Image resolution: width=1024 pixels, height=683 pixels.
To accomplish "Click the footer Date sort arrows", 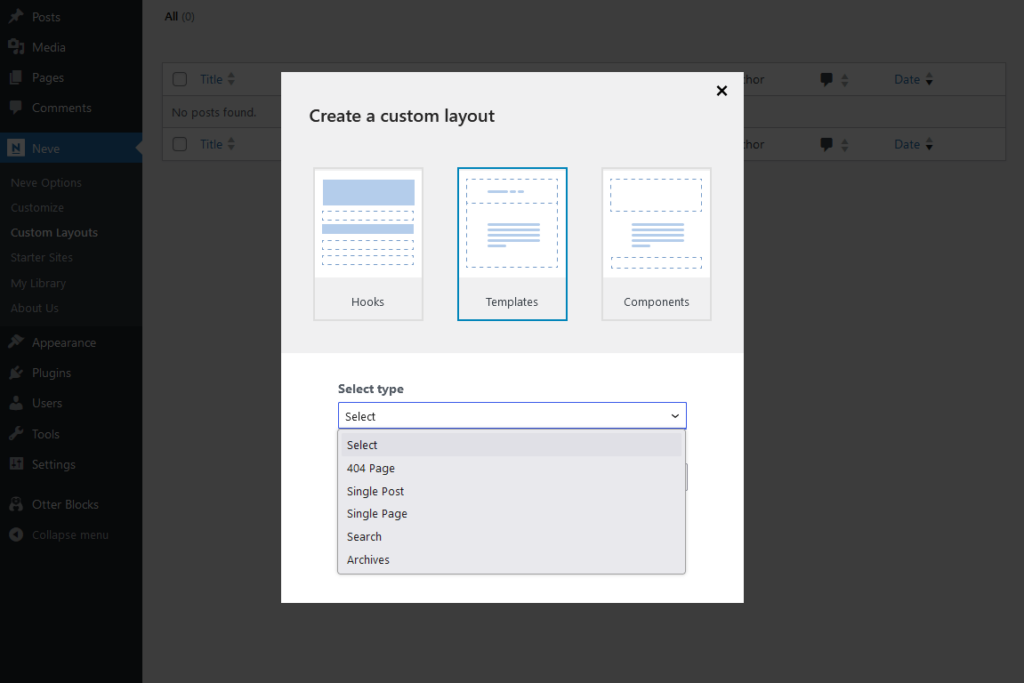I will [929, 144].
